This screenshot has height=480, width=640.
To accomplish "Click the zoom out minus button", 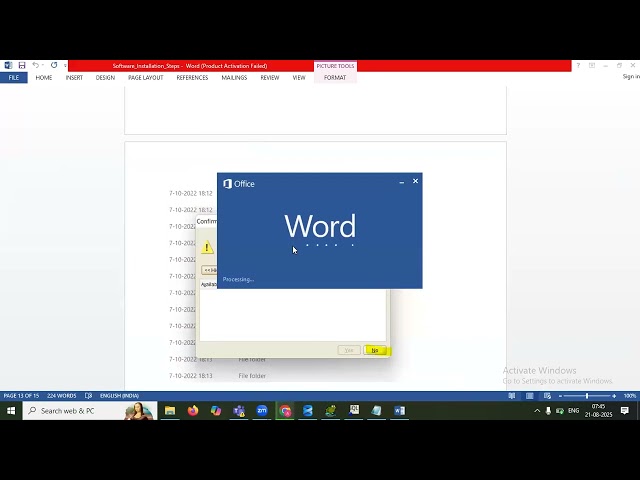I will 560,396.
